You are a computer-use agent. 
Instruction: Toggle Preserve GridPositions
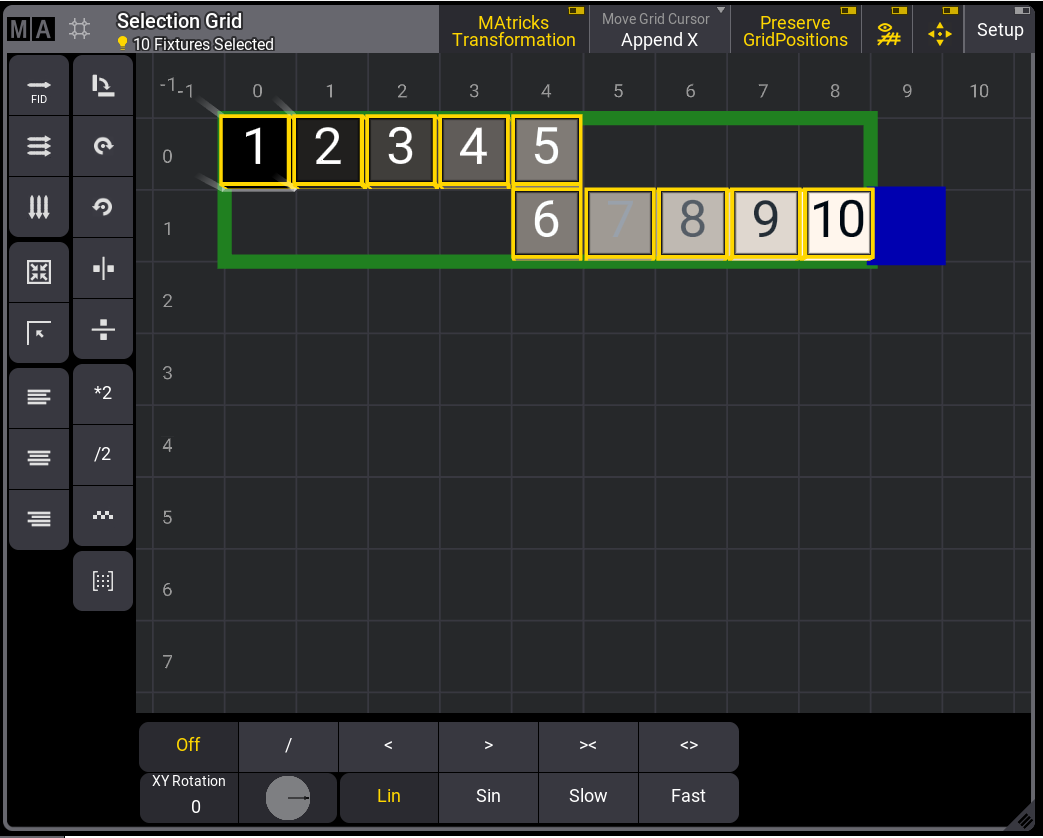point(795,30)
